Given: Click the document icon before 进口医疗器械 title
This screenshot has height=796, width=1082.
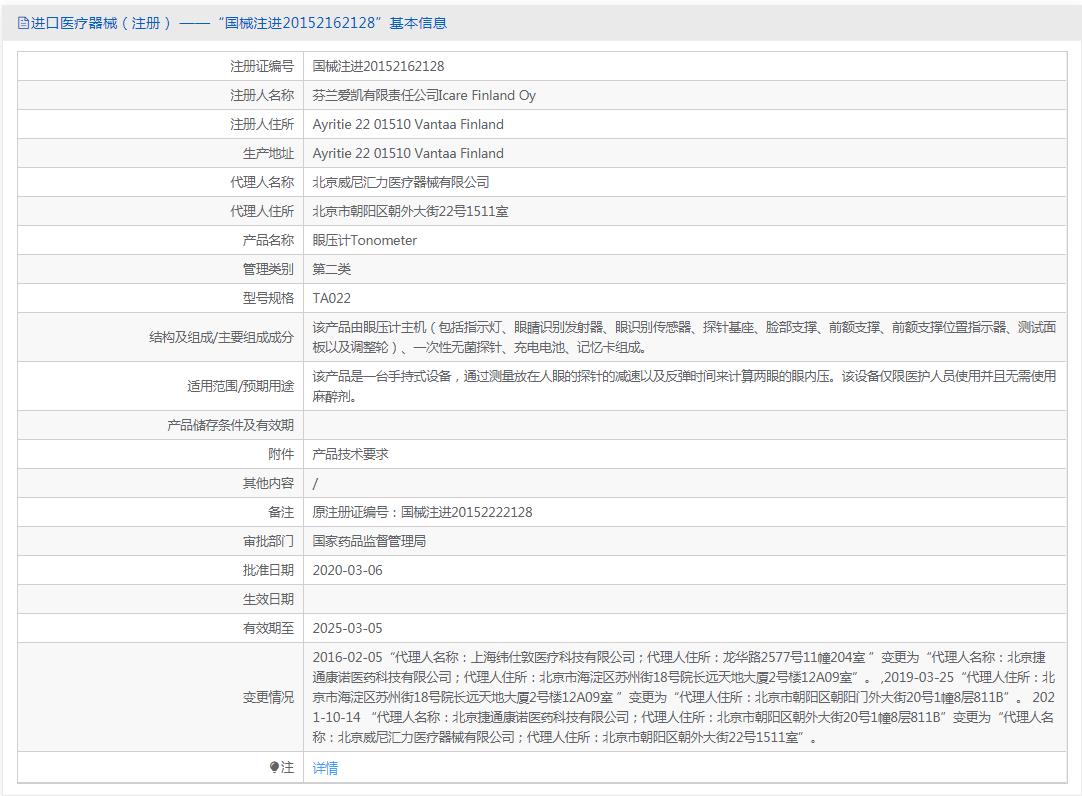Looking at the screenshot, I should coord(23,23).
